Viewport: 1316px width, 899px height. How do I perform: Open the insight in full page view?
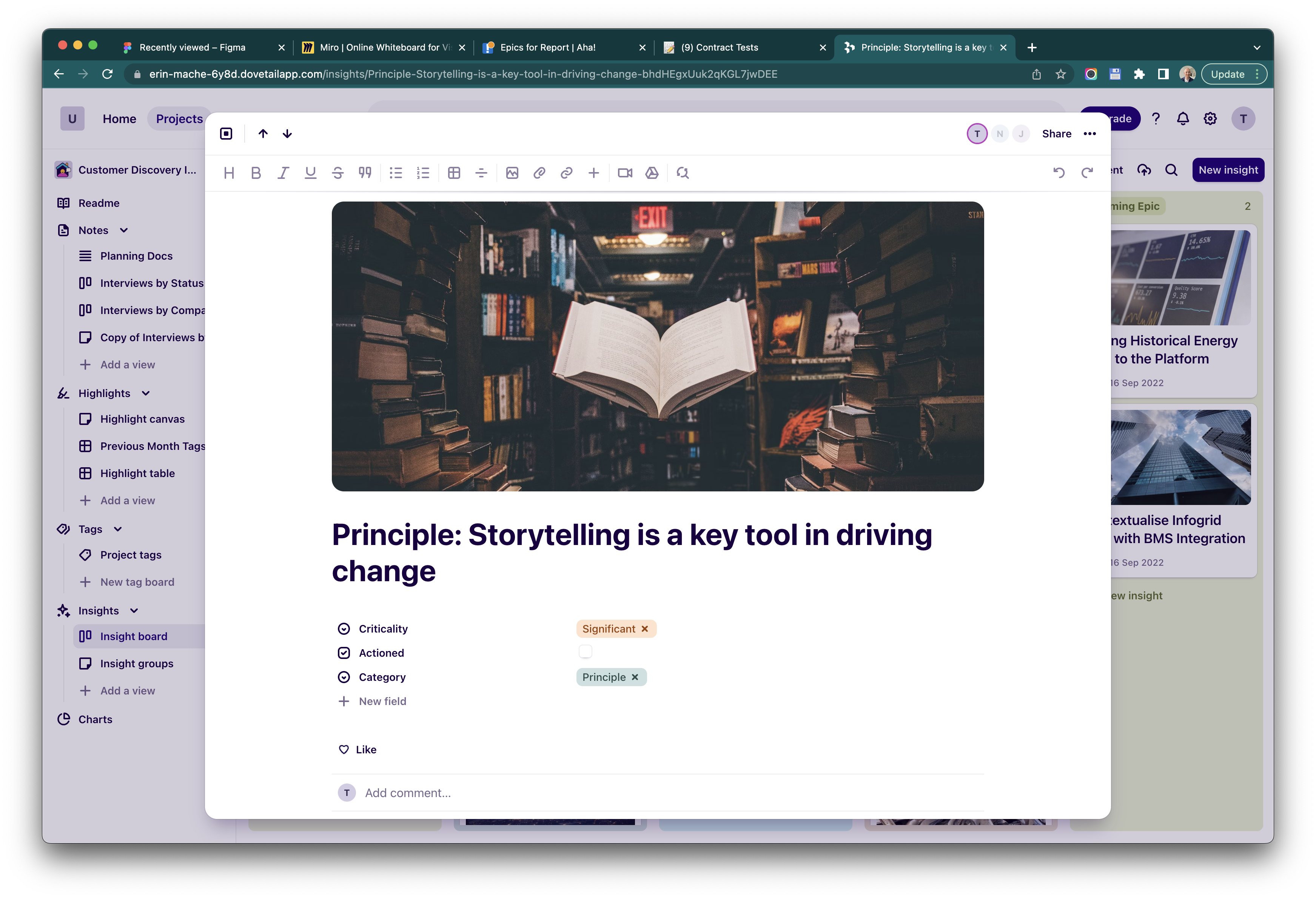(227, 134)
